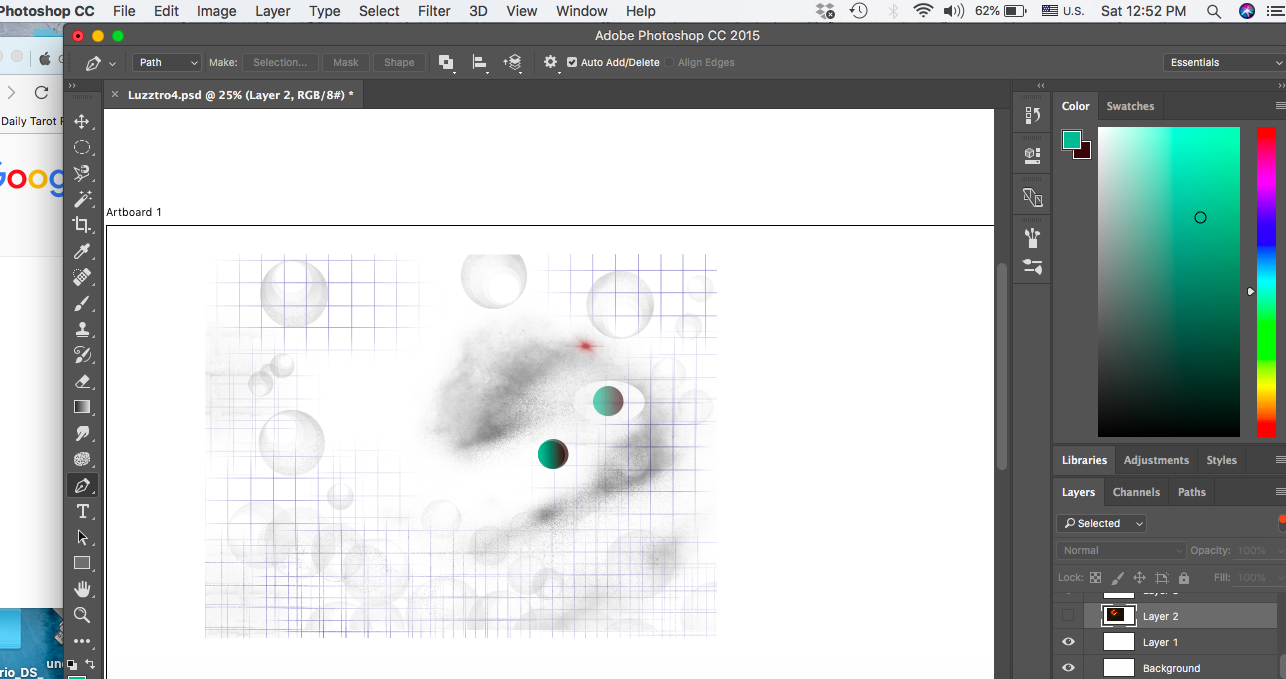
Task: Click the Mask button in options bar
Action: tap(345, 62)
